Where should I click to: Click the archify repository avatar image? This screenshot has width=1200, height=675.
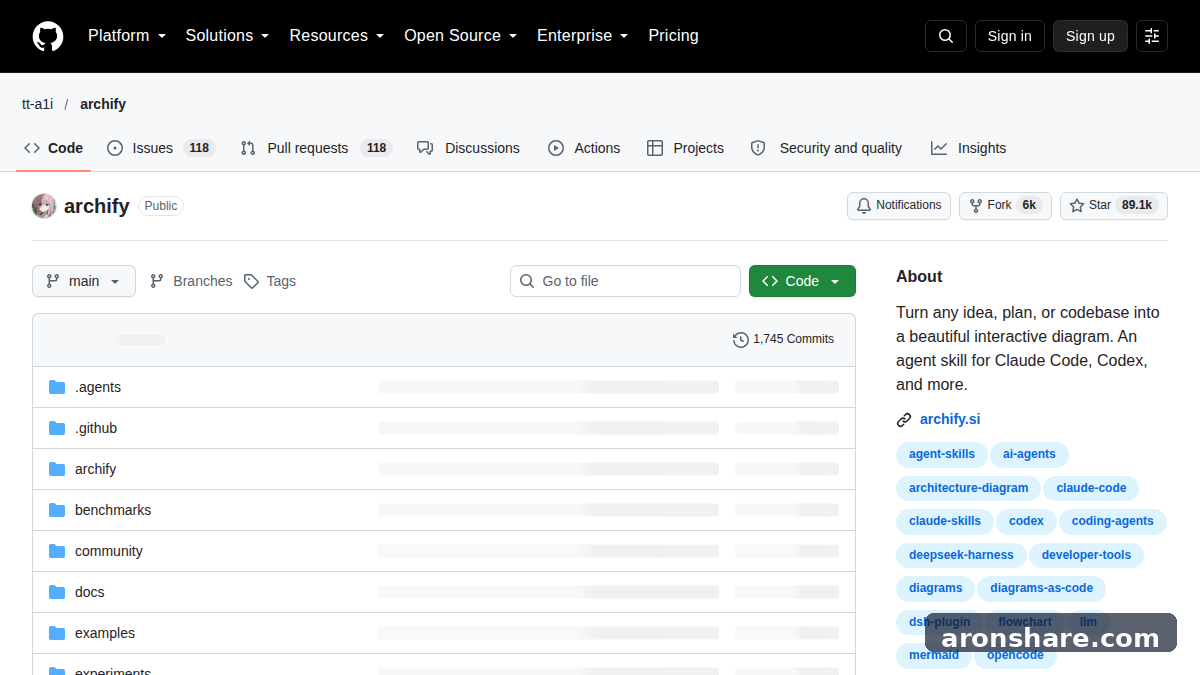coord(44,206)
